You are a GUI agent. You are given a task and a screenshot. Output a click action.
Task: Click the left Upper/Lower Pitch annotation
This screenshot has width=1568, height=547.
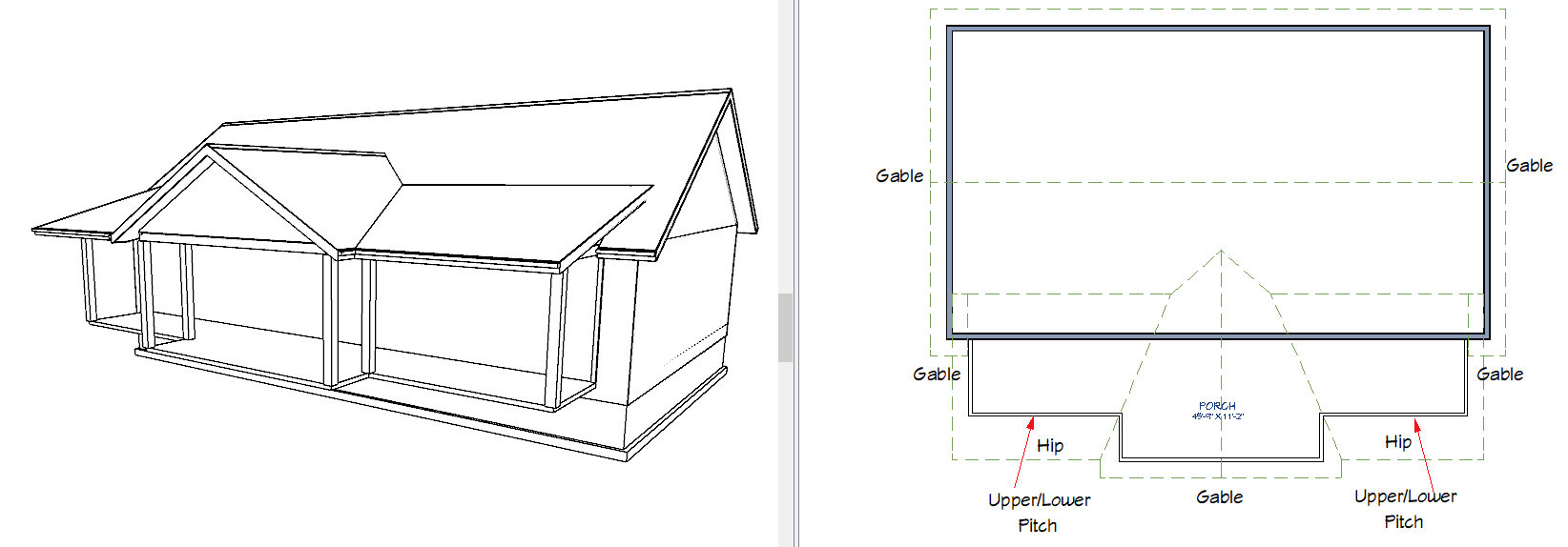pyautogui.click(x=1039, y=513)
